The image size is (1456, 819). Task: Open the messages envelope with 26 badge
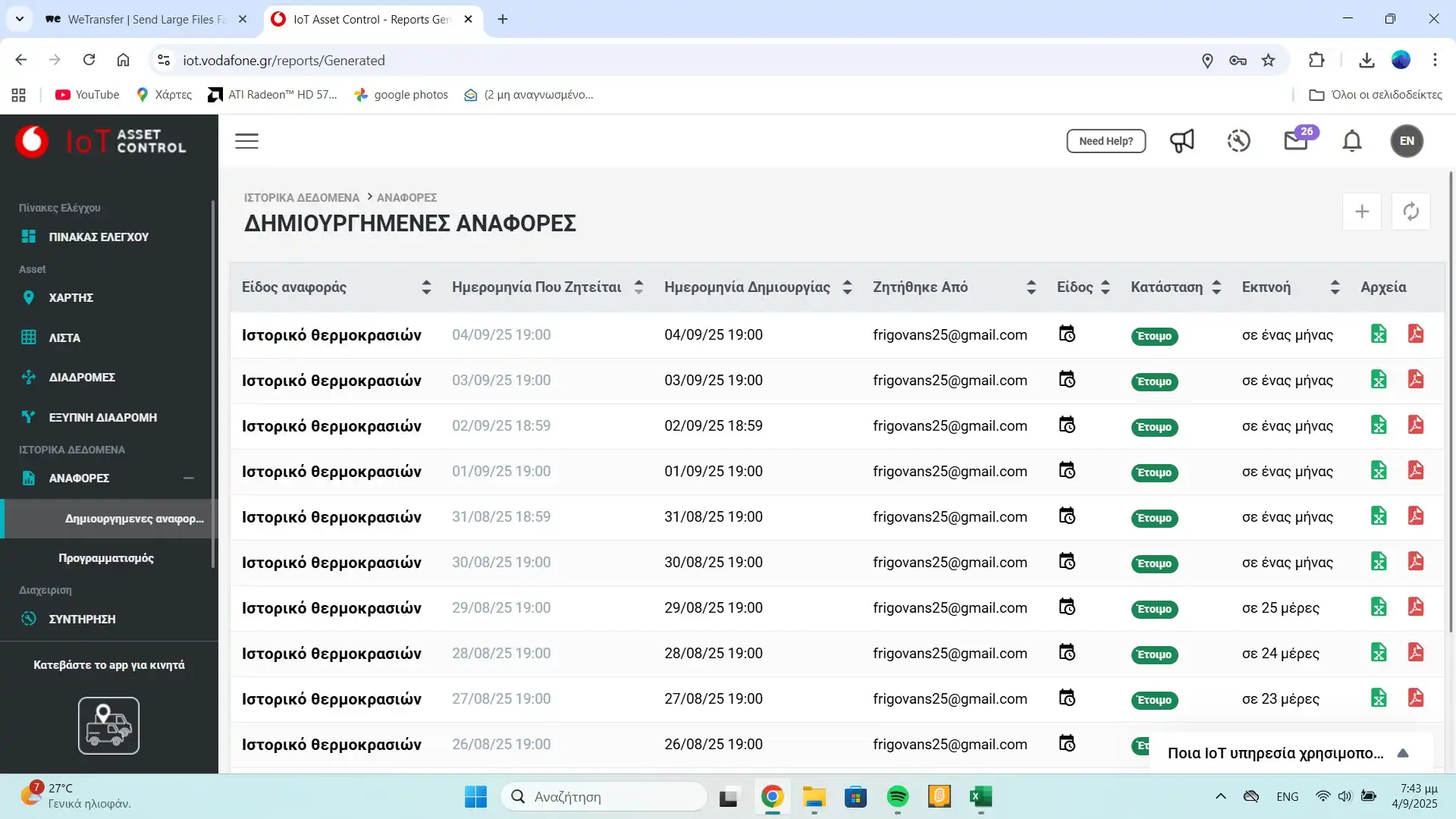1296,141
